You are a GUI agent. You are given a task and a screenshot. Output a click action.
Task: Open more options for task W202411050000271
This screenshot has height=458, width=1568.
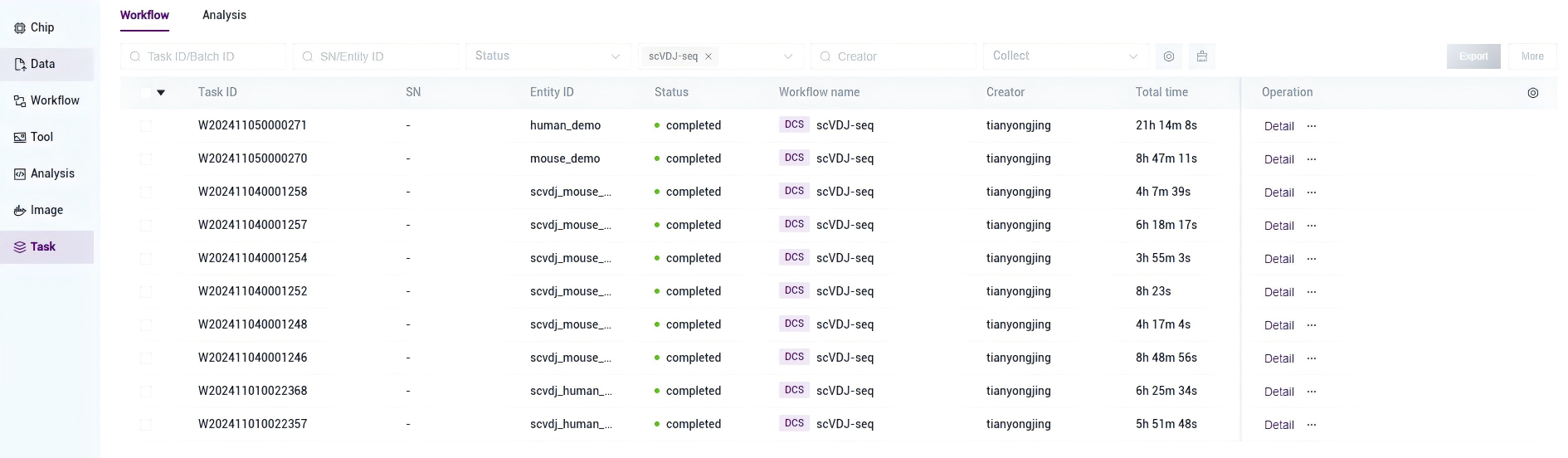point(1312,126)
